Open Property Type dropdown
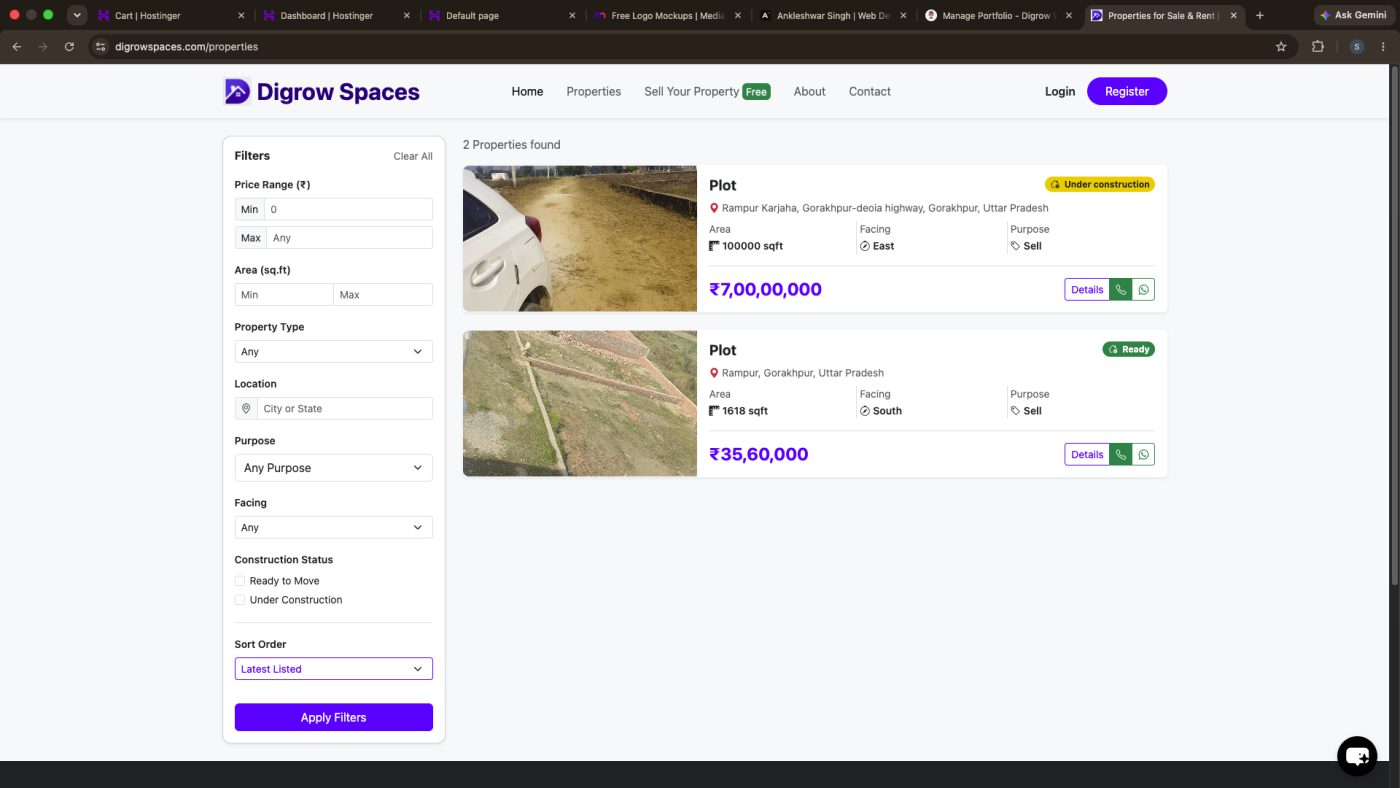 334,352
